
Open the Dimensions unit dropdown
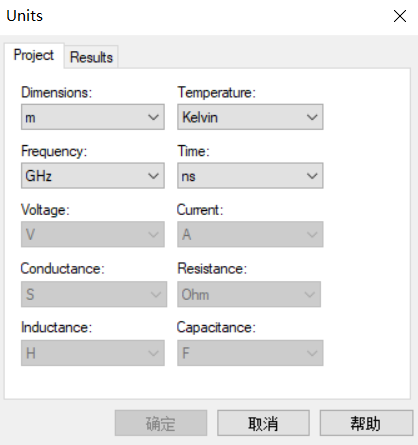click(93, 117)
